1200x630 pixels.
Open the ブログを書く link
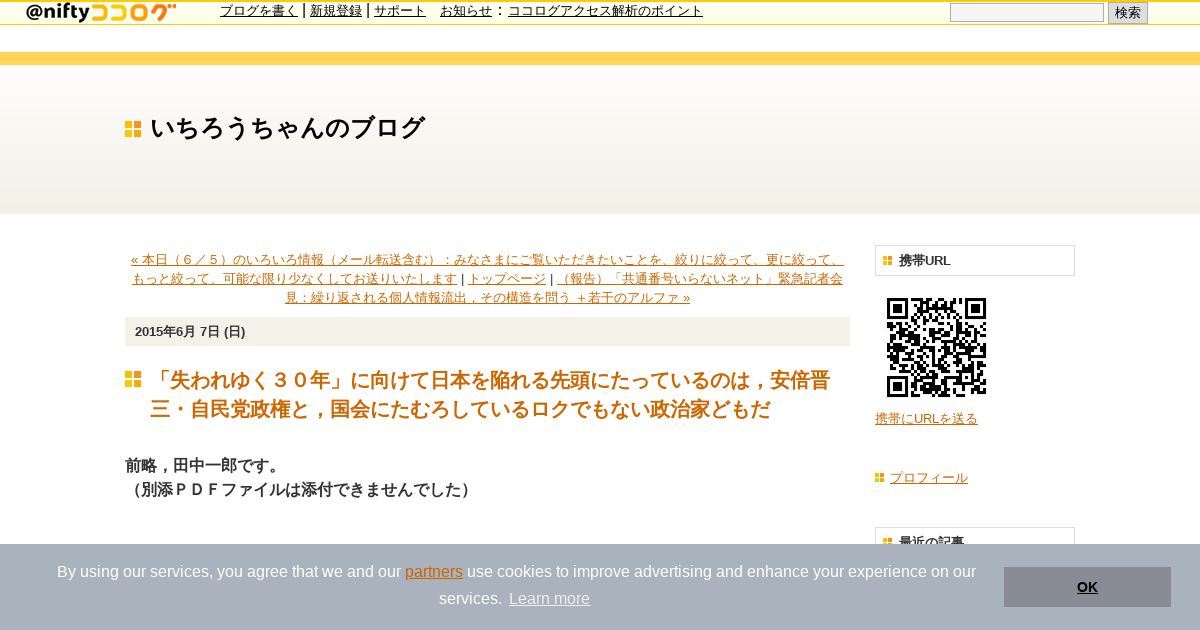coord(259,11)
